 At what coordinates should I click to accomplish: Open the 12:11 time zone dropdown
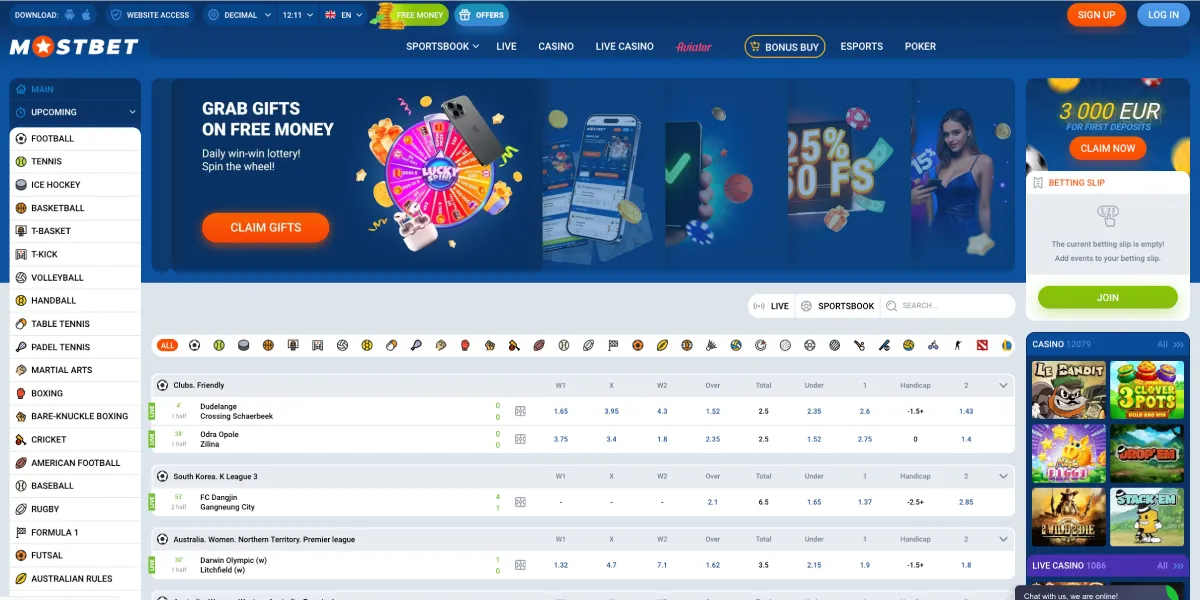pos(298,15)
